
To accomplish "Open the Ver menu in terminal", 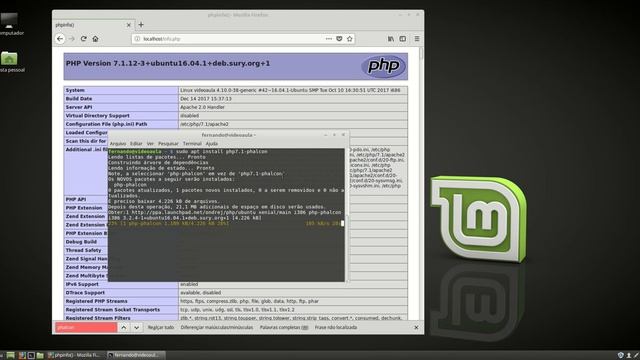I will [x=150, y=144].
